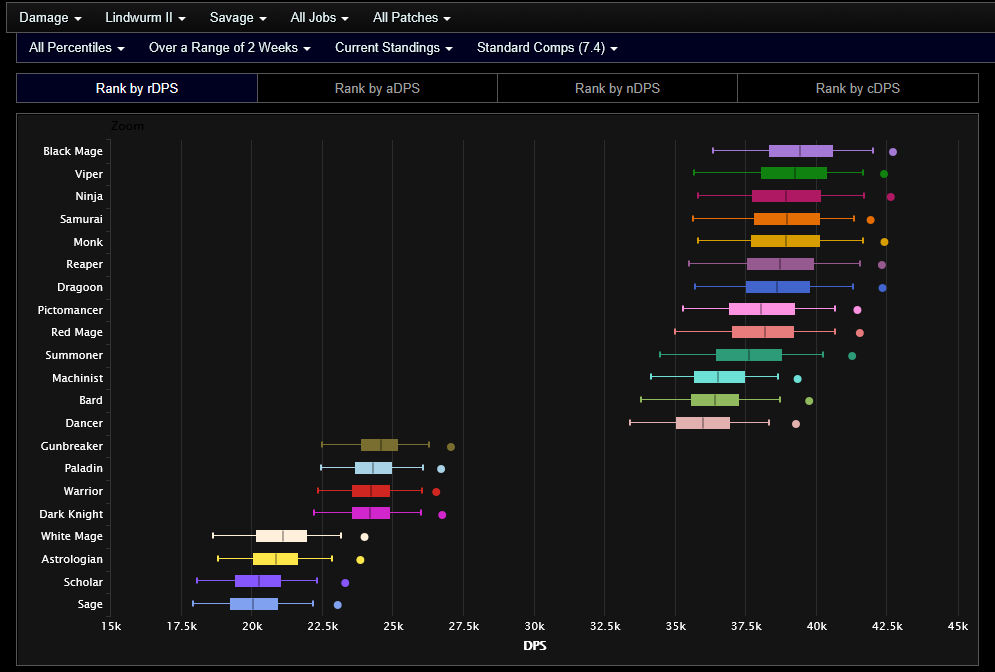The height and width of the screenshot is (672, 995).
Task: Click the Summoner outlier dot
Action: pyautogui.click(x=852, y=355)
